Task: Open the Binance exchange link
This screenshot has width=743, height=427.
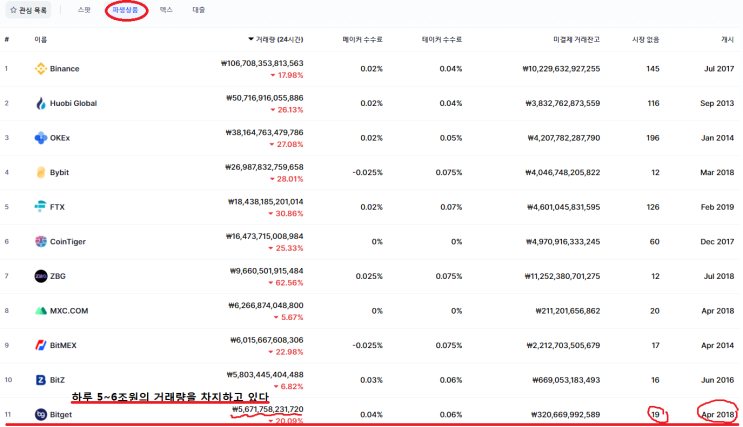Action: (64, 69)
